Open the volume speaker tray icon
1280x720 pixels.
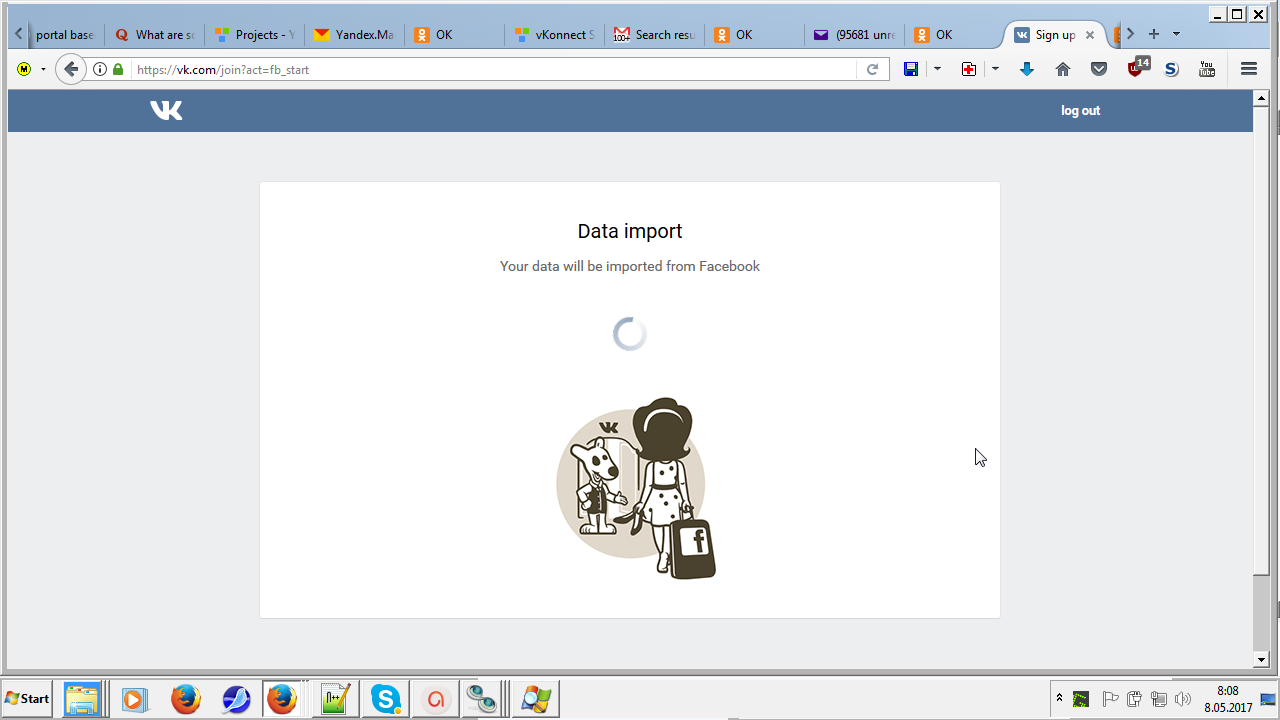click(1183, 699)
